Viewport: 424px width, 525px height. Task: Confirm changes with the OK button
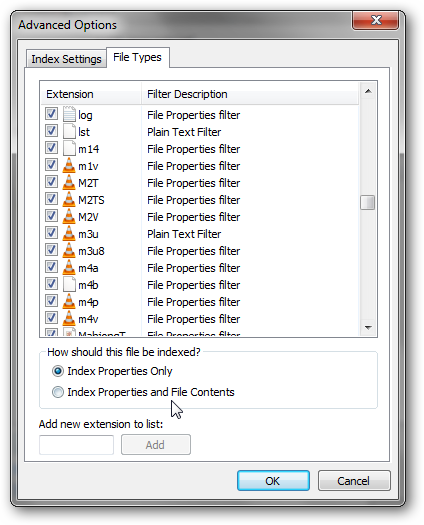[273, 481]
